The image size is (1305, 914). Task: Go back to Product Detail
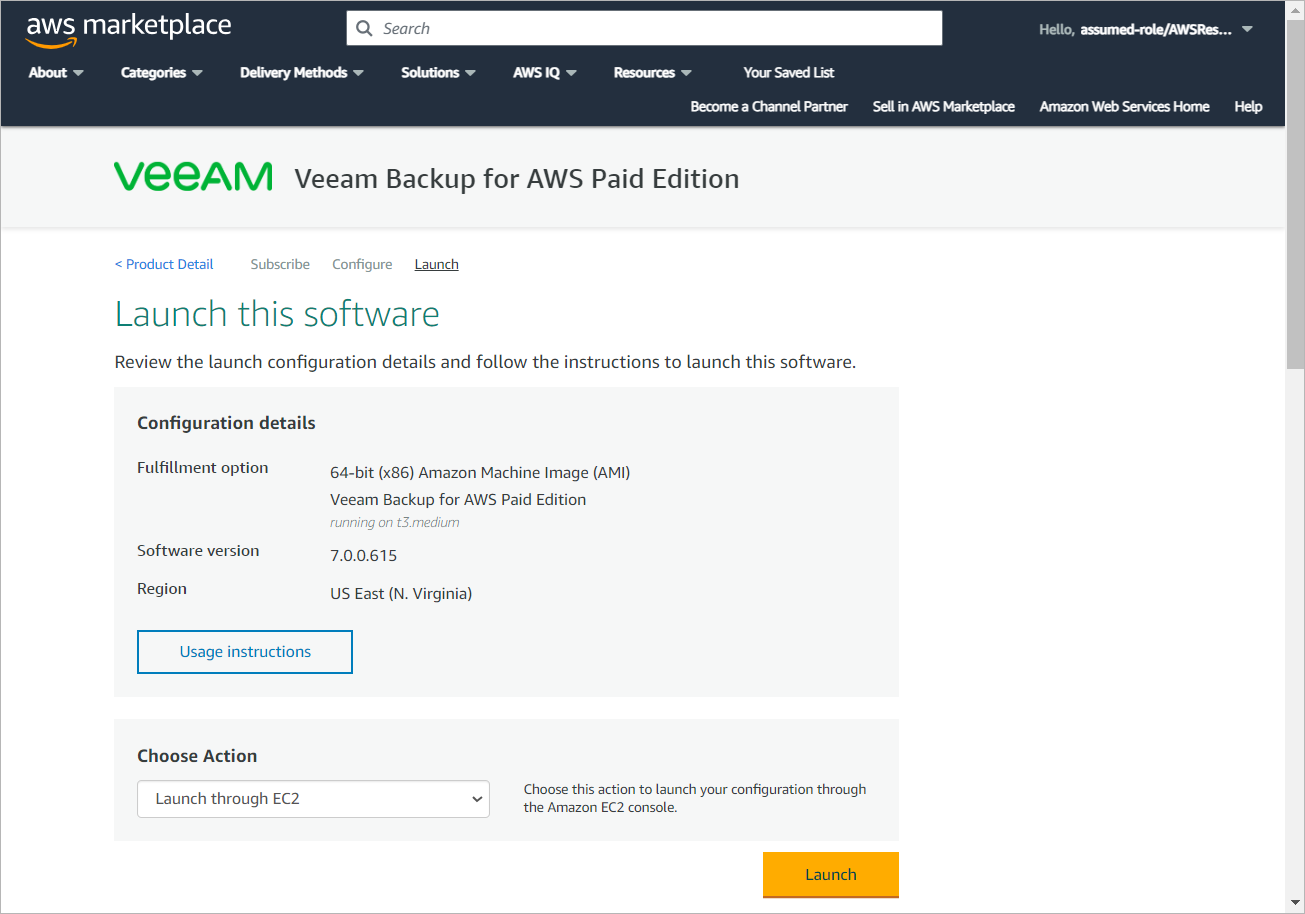[x=164, y=264]
